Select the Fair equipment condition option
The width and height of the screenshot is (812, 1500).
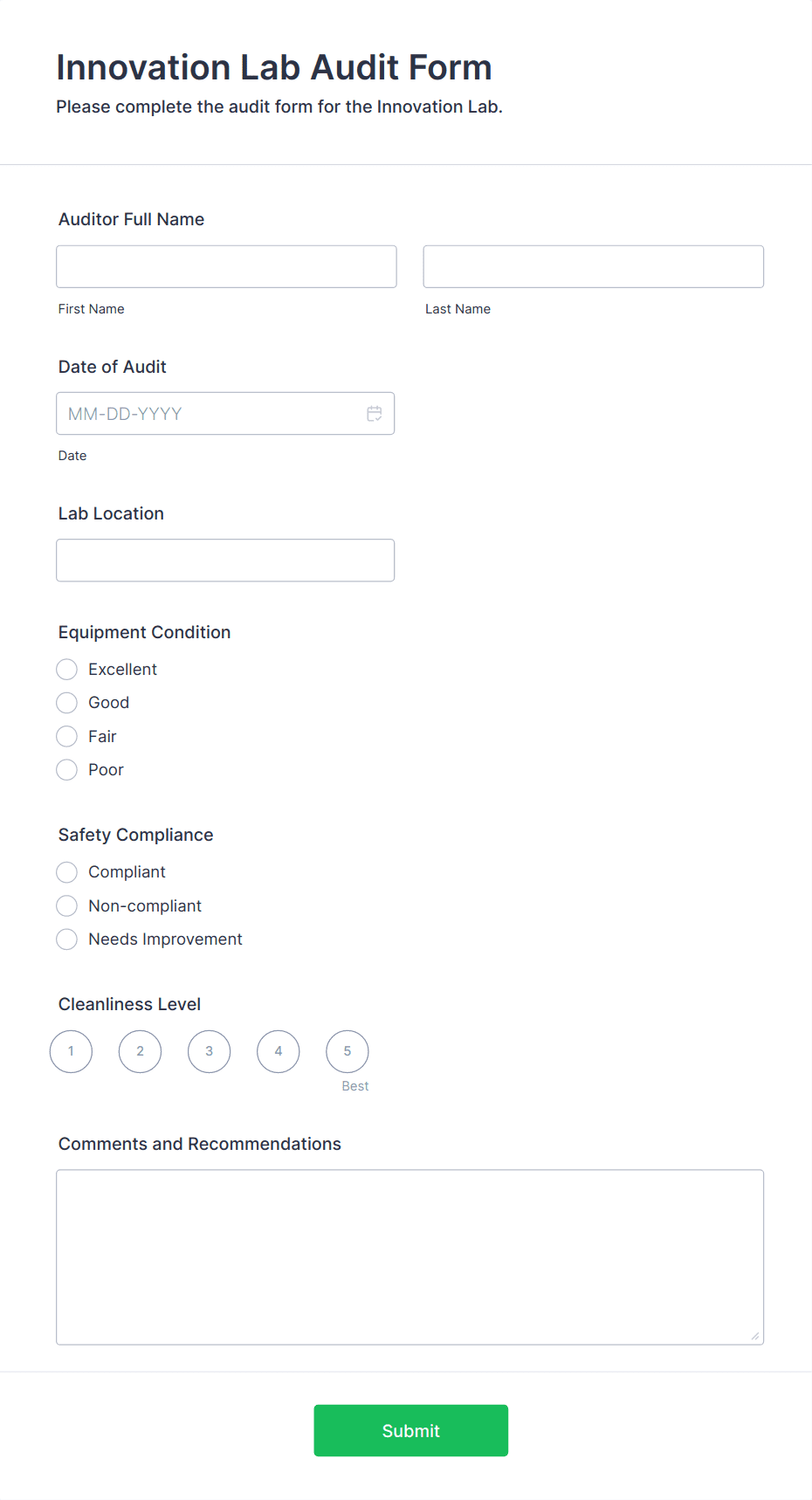pyautogui.click(x=66, y=736)
